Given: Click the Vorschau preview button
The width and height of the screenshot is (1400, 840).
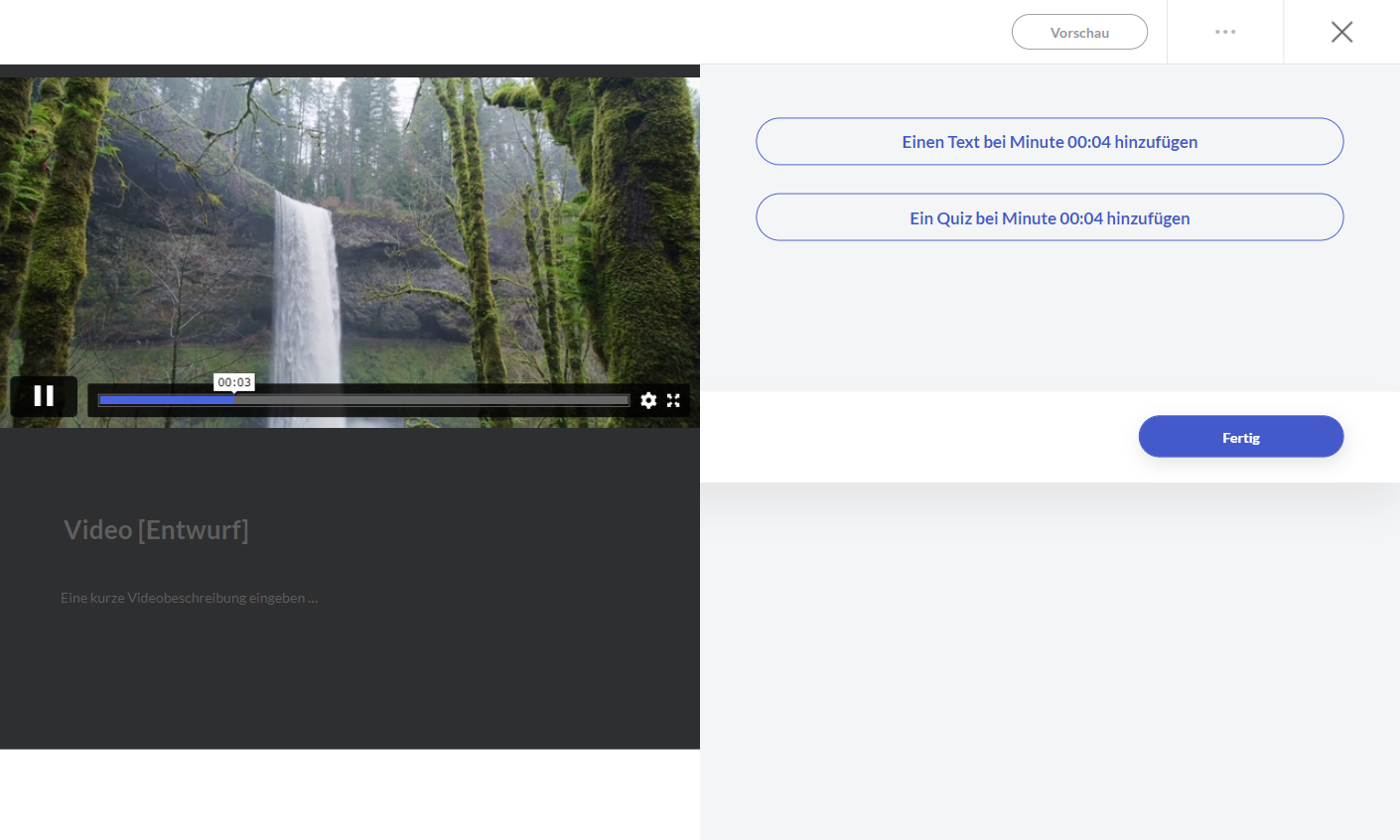Looking at the screenshot, I should pyautogui.click(x=1079, y=32).
